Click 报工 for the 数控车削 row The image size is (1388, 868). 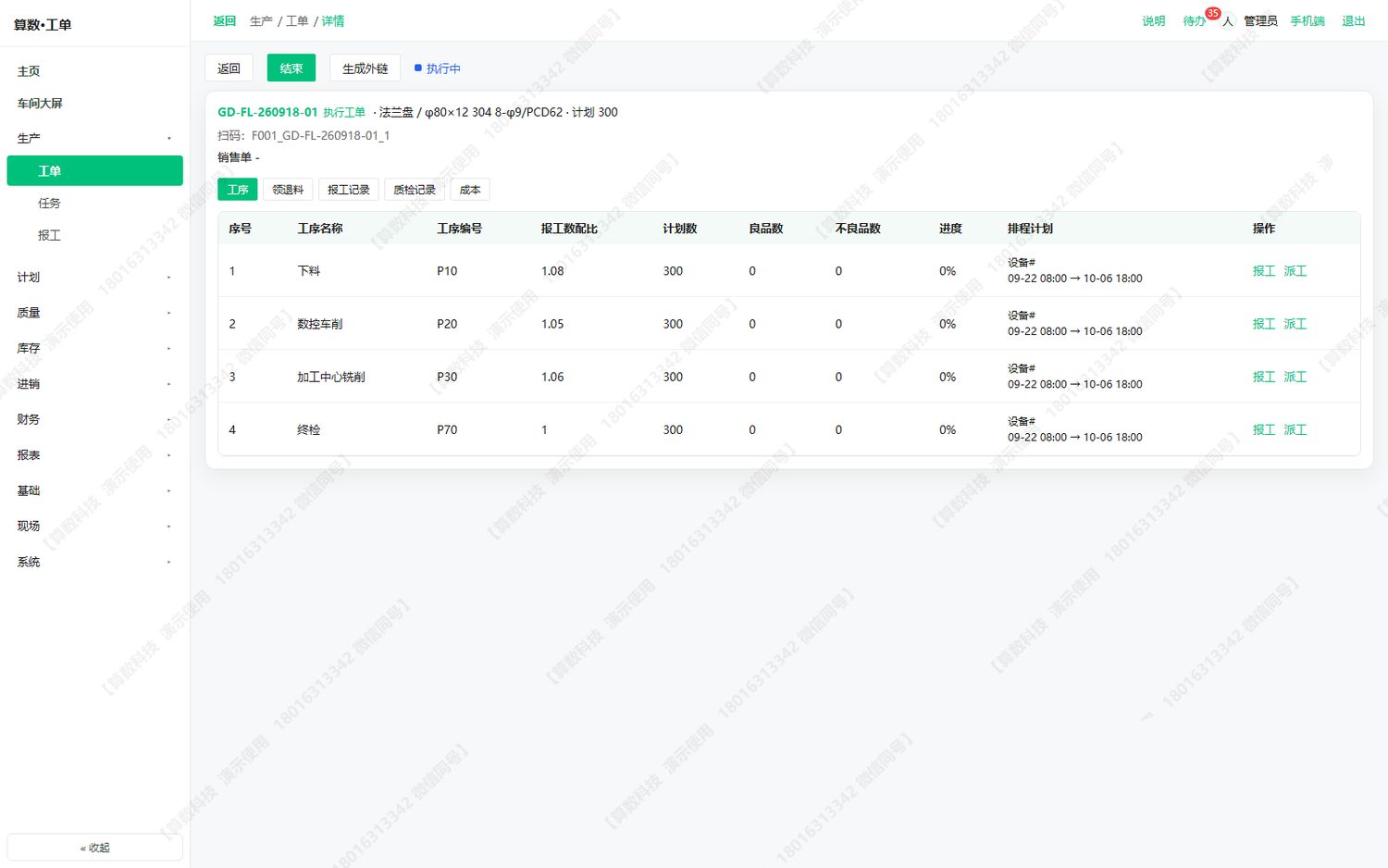tap(1264, 324)
